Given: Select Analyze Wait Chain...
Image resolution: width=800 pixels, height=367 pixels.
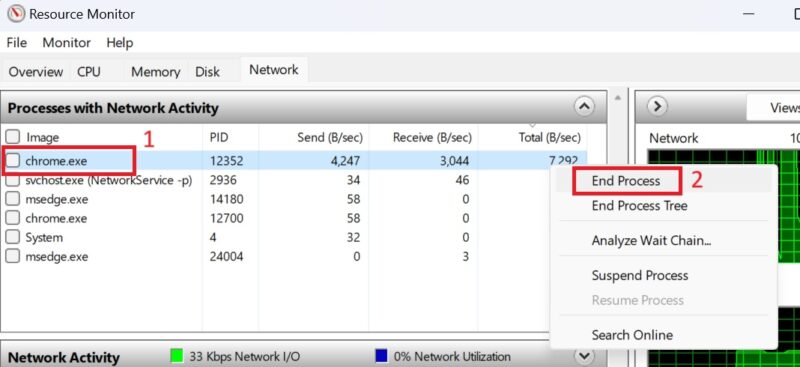Looking at the screenshot, I should [651, 240].
